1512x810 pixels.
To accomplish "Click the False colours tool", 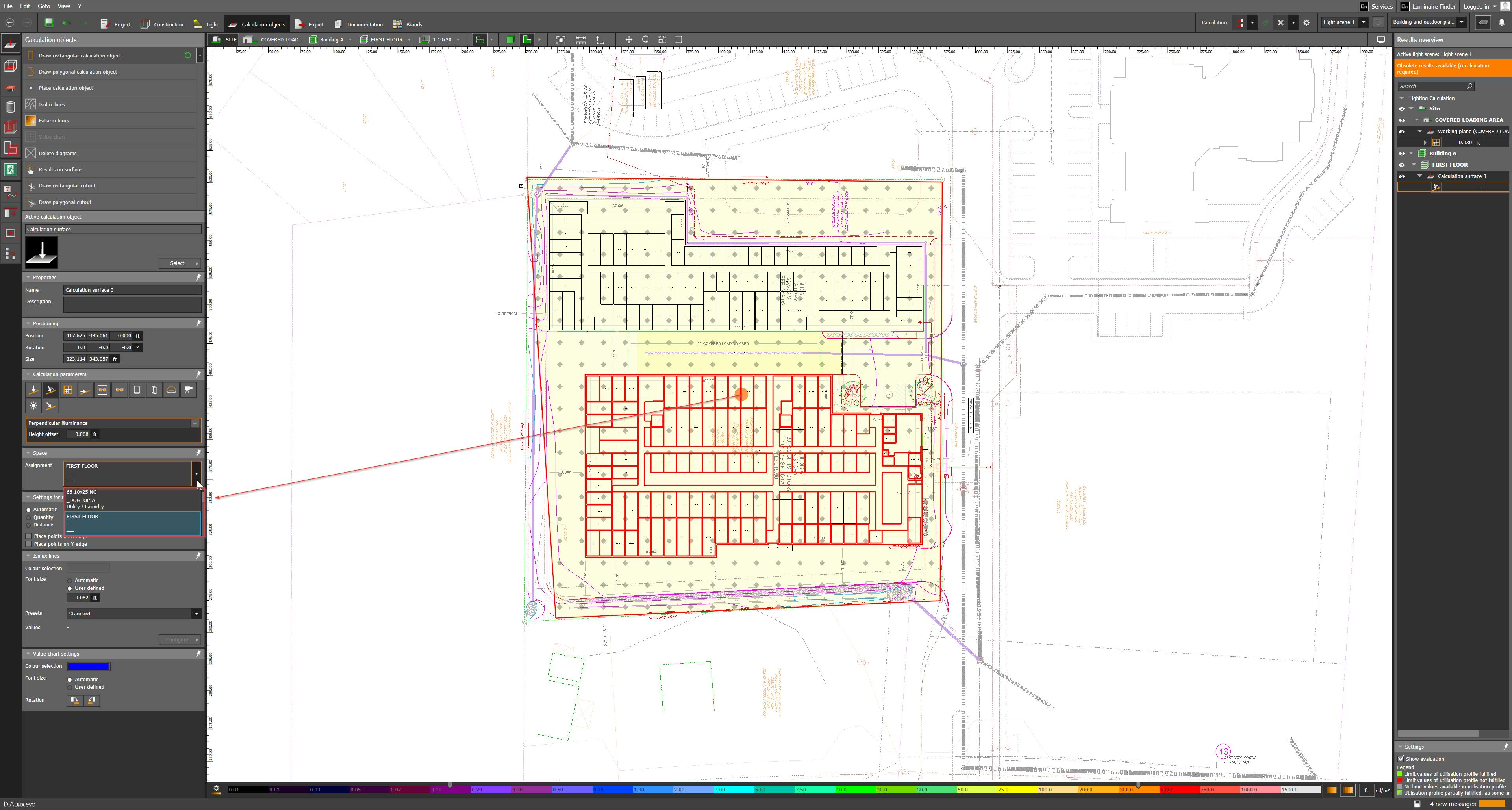I will 54,120.
